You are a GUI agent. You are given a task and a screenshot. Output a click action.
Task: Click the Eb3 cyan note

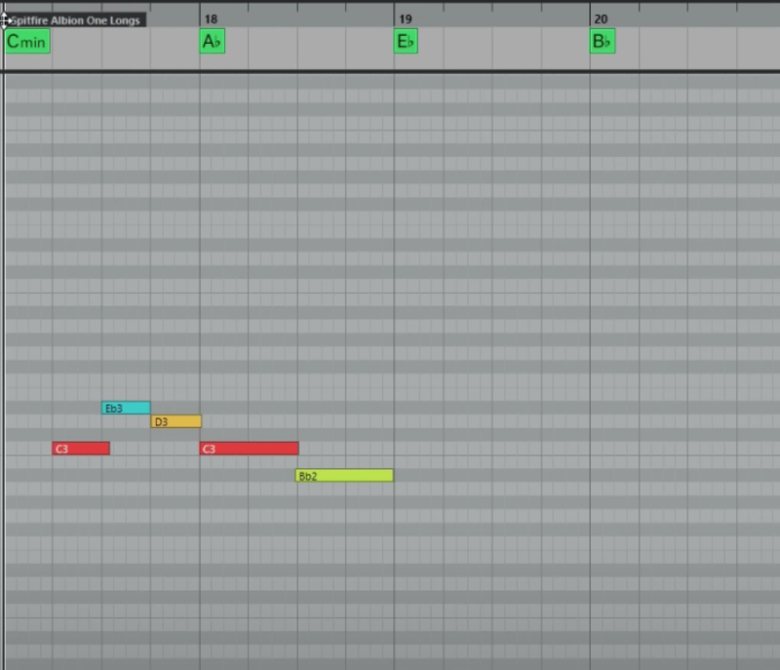pos(126,408)
